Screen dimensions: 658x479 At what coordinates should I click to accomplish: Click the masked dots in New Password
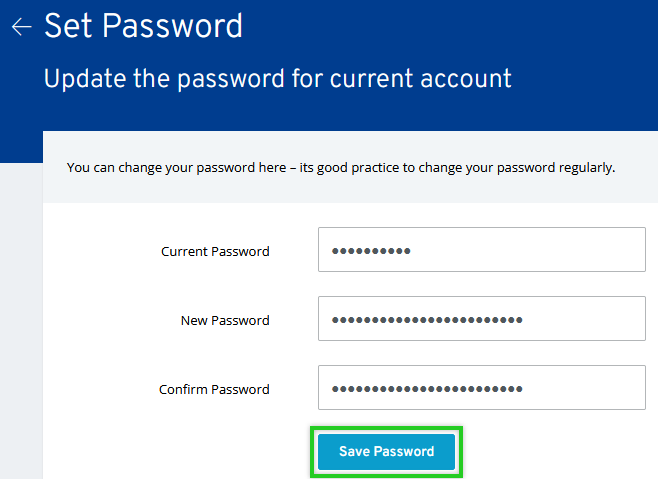pyautogui.click(x=427, y=320)
